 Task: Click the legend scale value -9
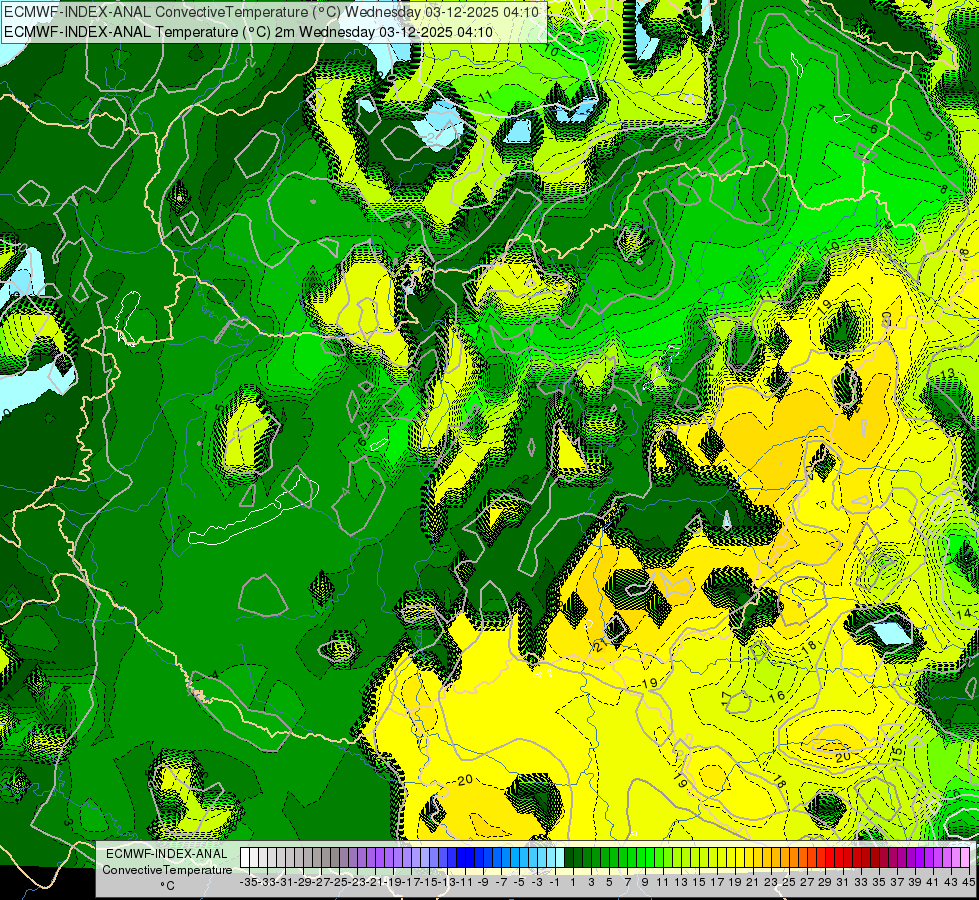point(483,882)
